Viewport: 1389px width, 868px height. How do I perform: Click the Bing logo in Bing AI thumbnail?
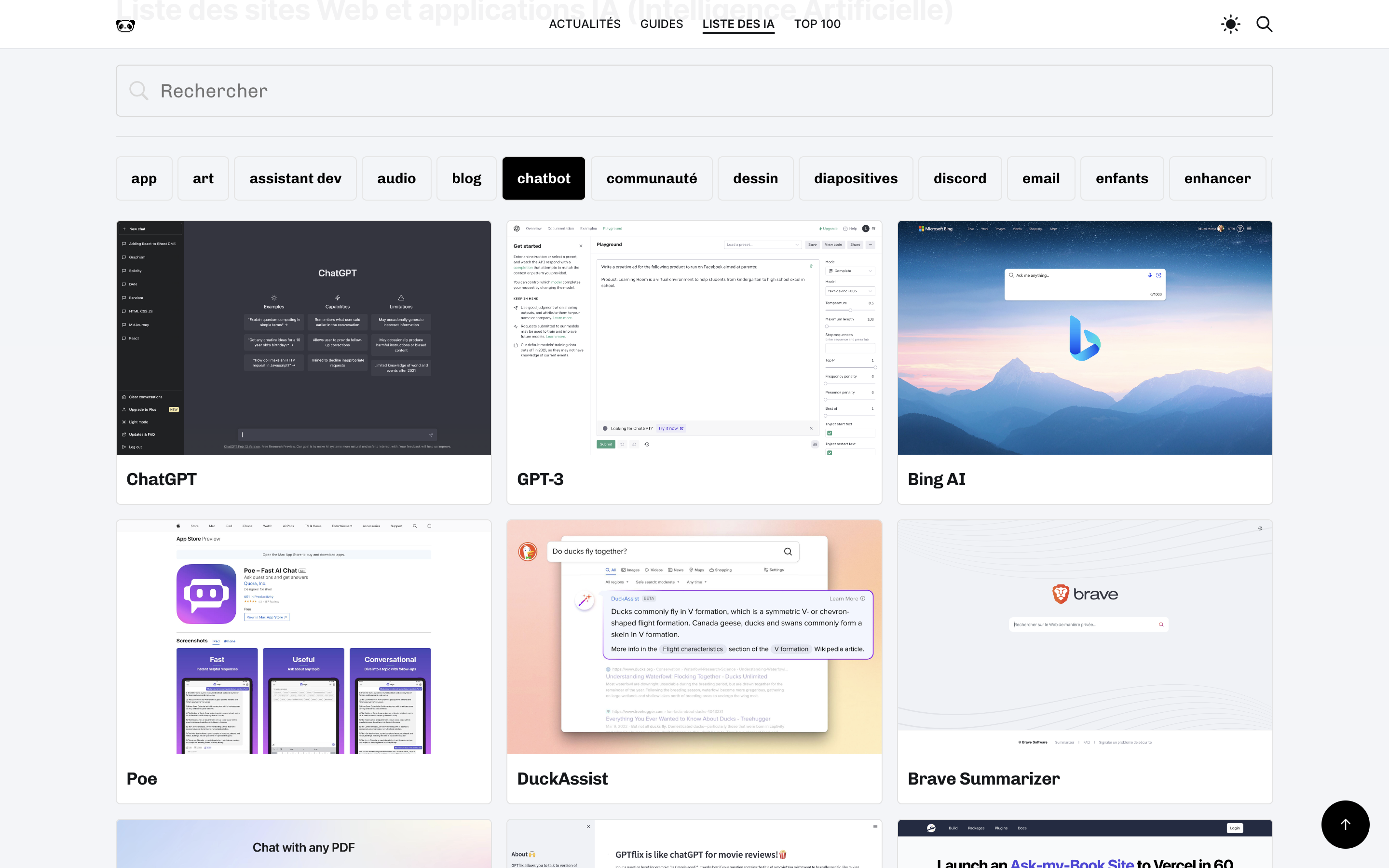tap(1084, 338)
